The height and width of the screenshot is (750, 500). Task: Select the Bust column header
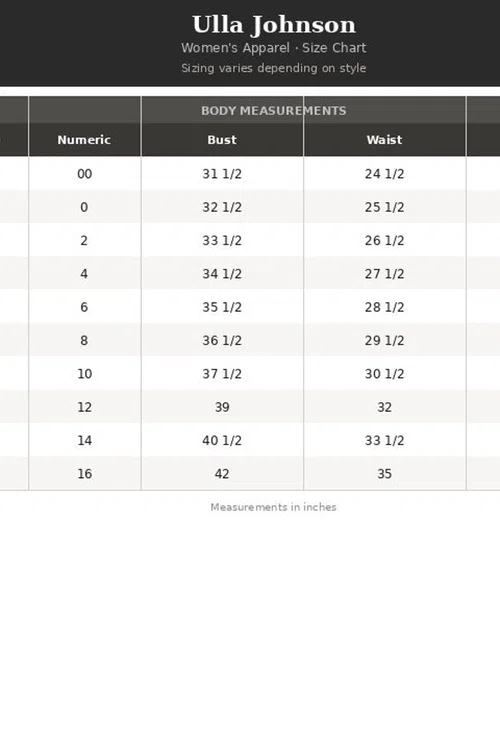pyautogui.click(x=222, y=140)
